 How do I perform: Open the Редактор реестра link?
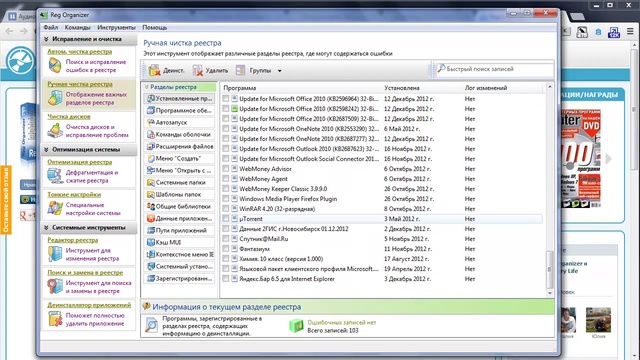73,240
